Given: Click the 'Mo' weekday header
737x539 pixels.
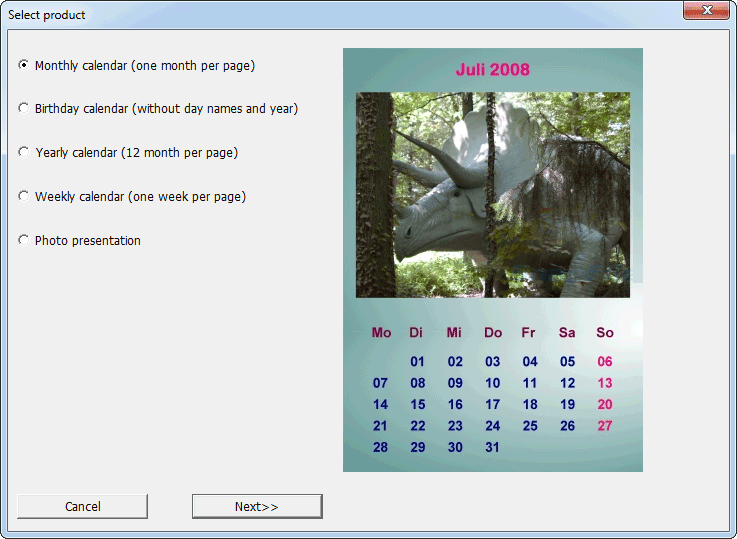Looking at the screenshot, I should point(381,332).
